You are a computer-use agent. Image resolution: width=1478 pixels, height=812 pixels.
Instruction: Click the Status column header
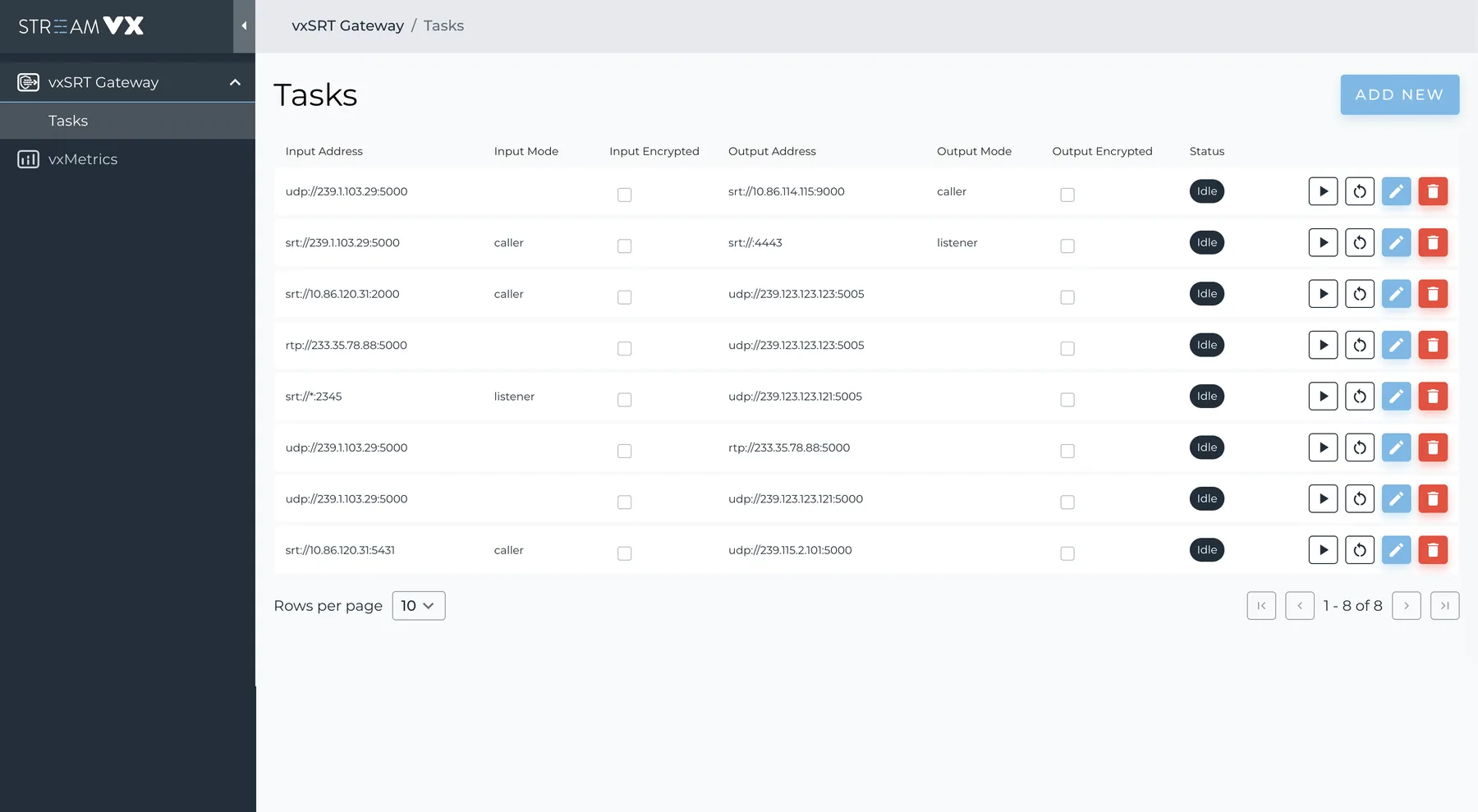click(1207, 151)
